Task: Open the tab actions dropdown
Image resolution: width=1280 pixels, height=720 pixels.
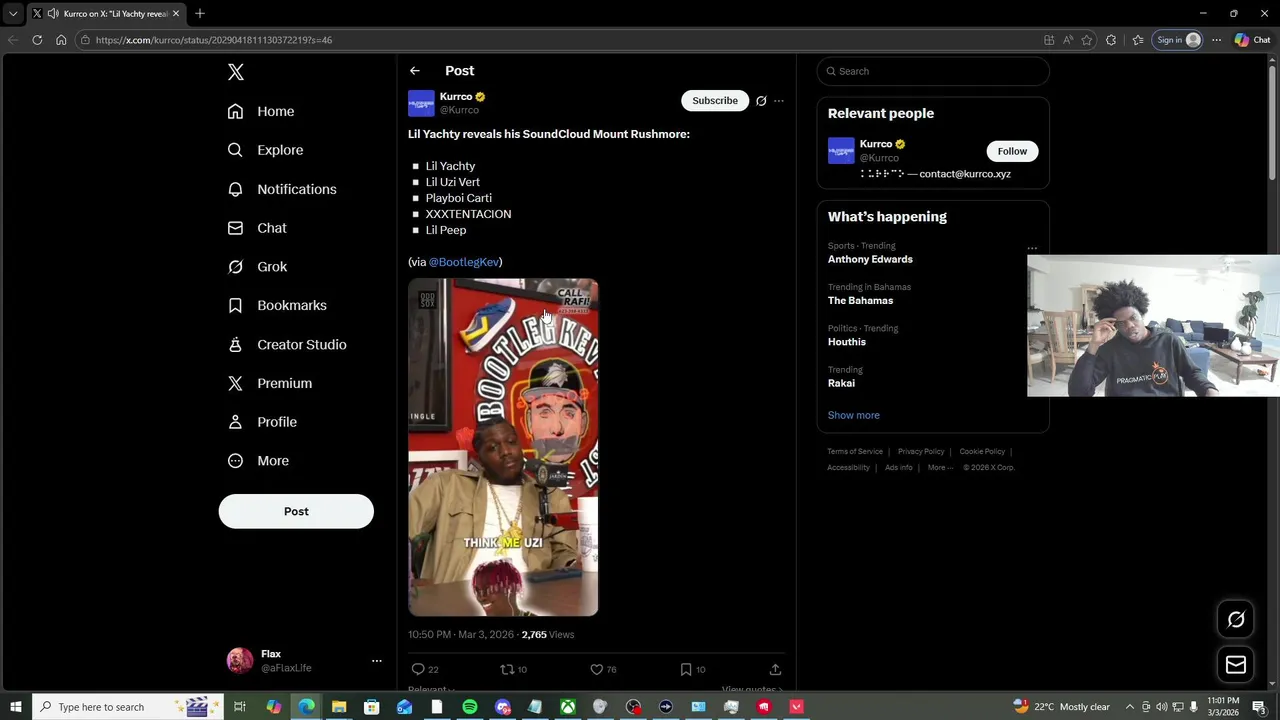Action: tap(13, 14)
